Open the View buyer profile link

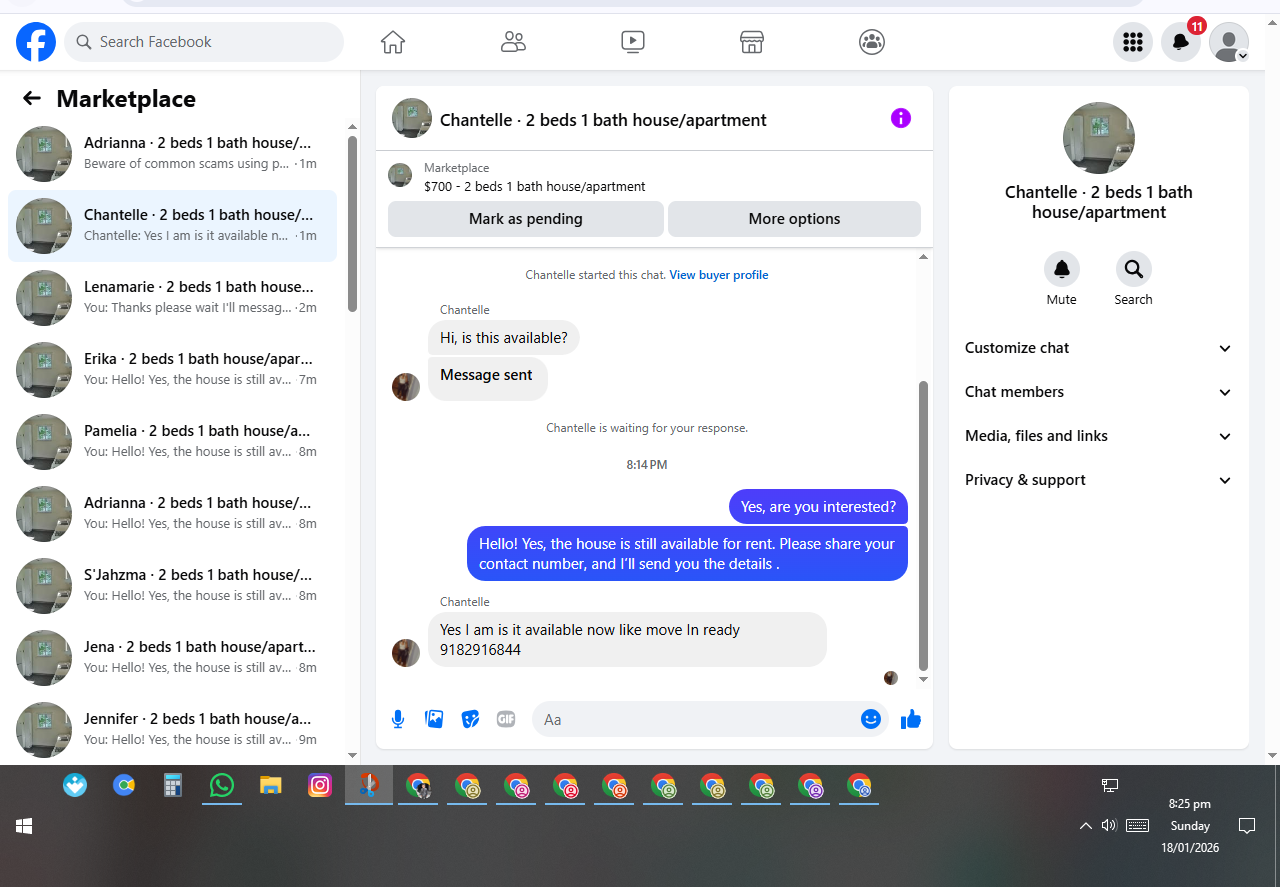[x=719, y=275]
